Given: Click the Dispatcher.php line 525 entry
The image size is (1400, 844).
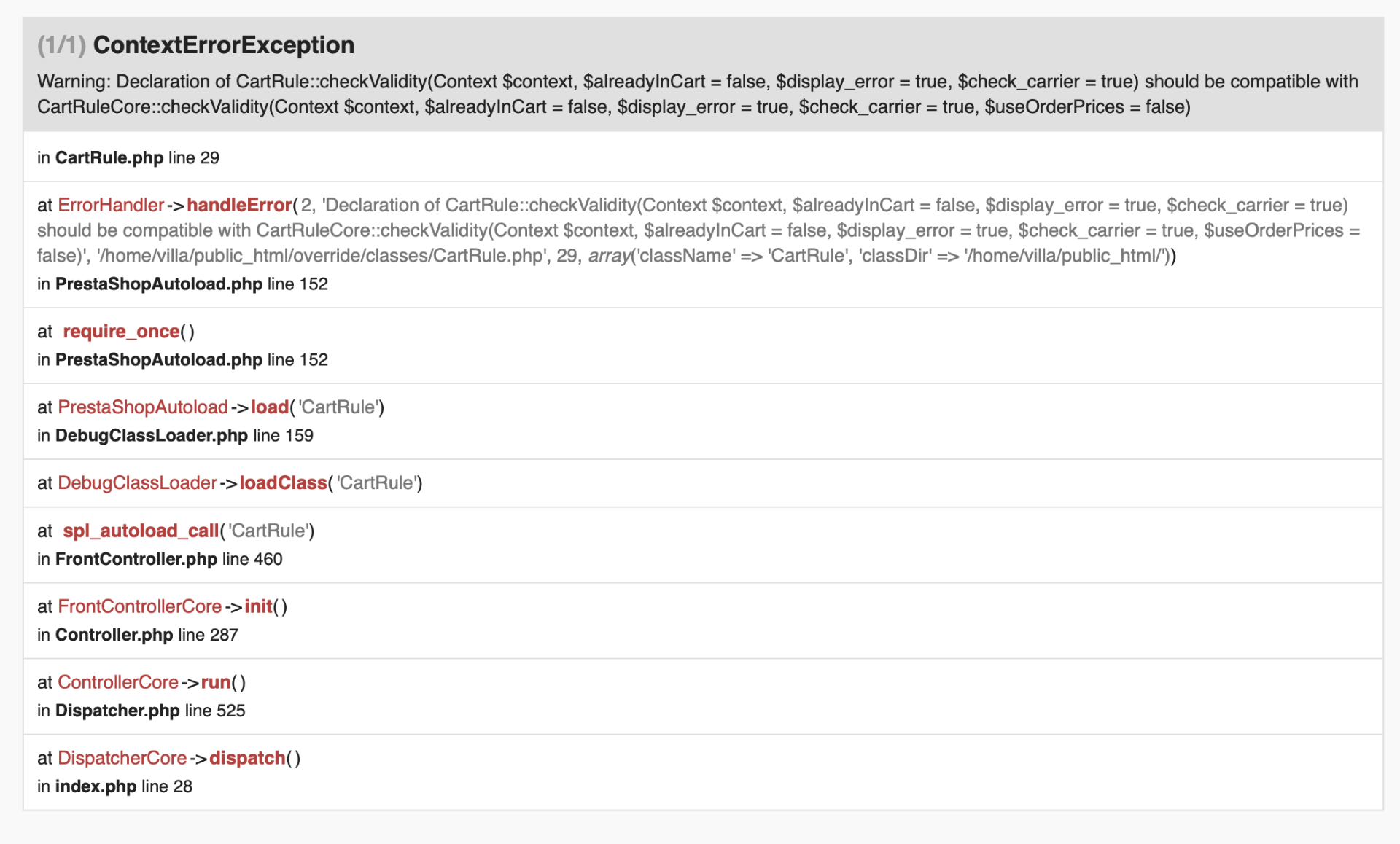Looking at the screenshot, I should pyautogui.click(x=141, y=711).
